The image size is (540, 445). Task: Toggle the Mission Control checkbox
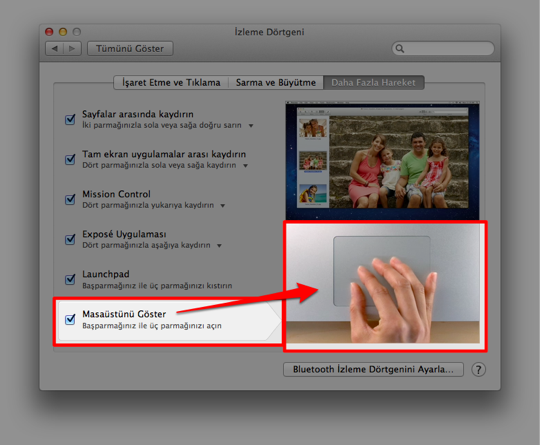click(x=70, y=199)
